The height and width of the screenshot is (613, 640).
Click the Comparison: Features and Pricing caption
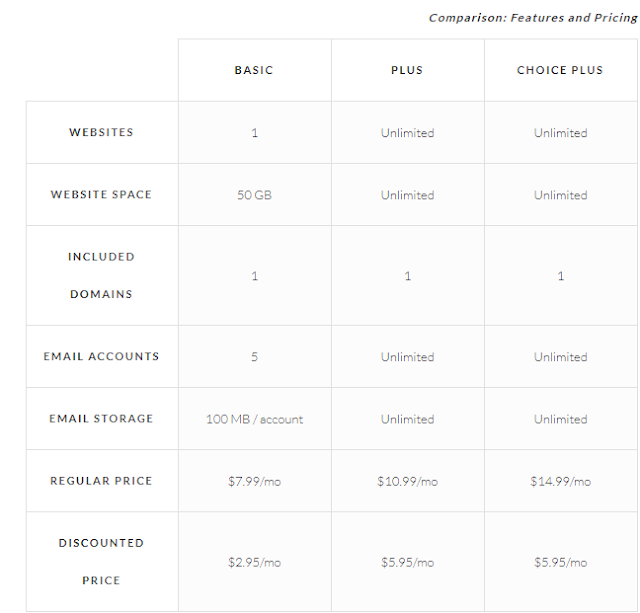(x=533, y=18)
